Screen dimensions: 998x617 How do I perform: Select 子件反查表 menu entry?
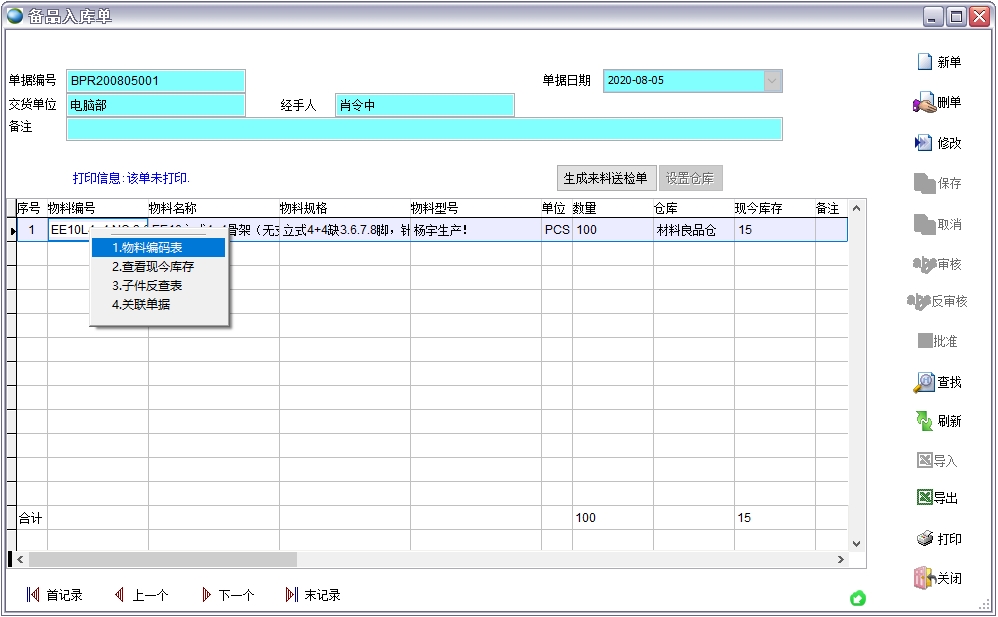pyautogui.click(x=147, y=286)
